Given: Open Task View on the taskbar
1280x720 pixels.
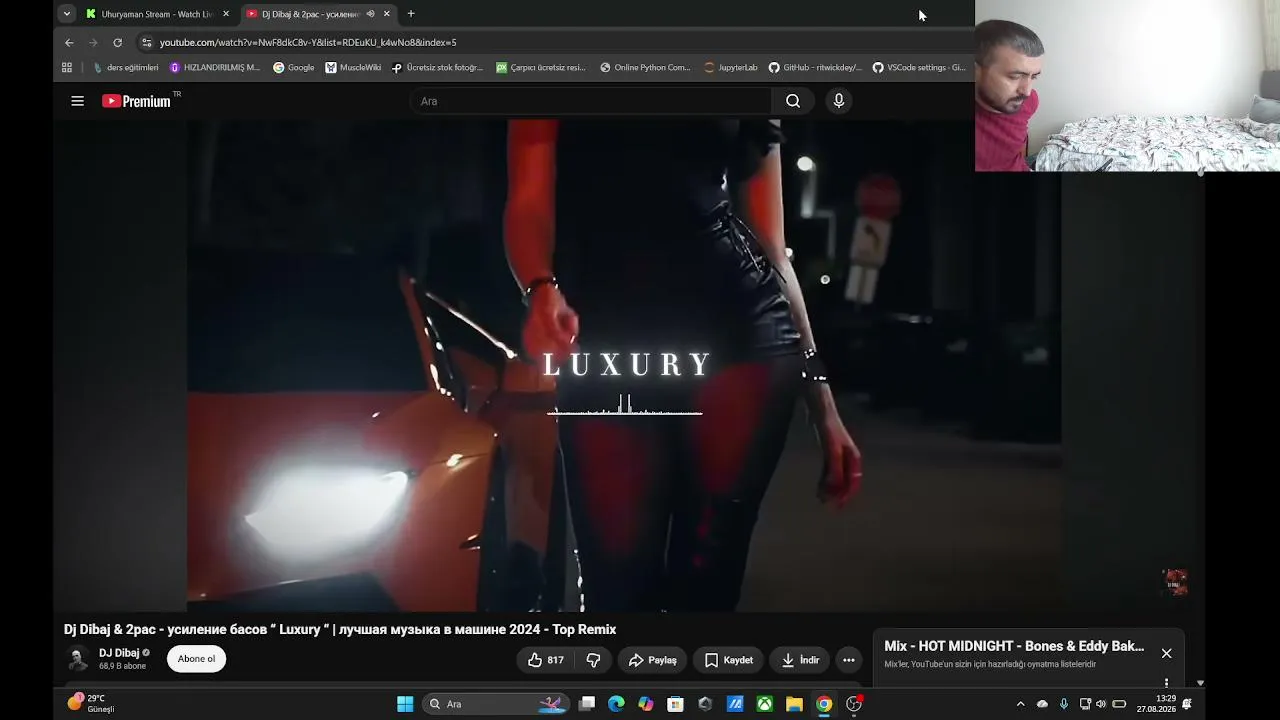Looking at the screenshot, I should coord(587,704).
